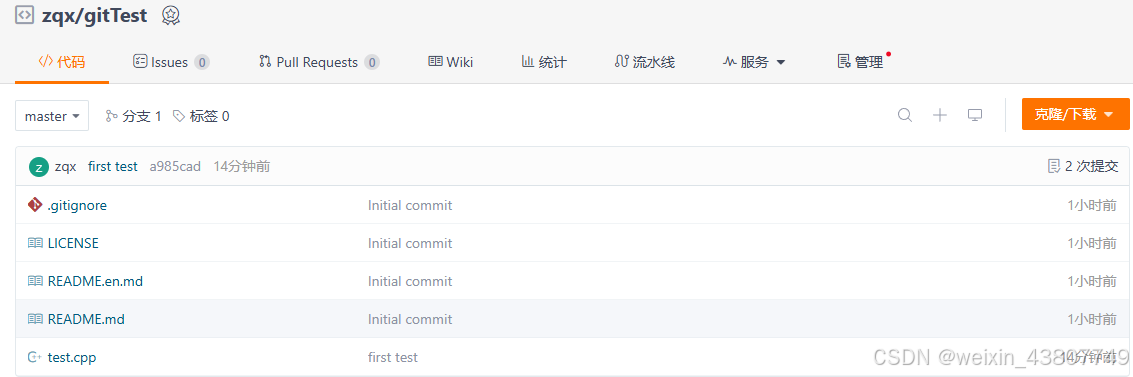Open Initial commit message in LICENSE row
This screenshot has width=1133, height=377.
(x=410, y=243)
